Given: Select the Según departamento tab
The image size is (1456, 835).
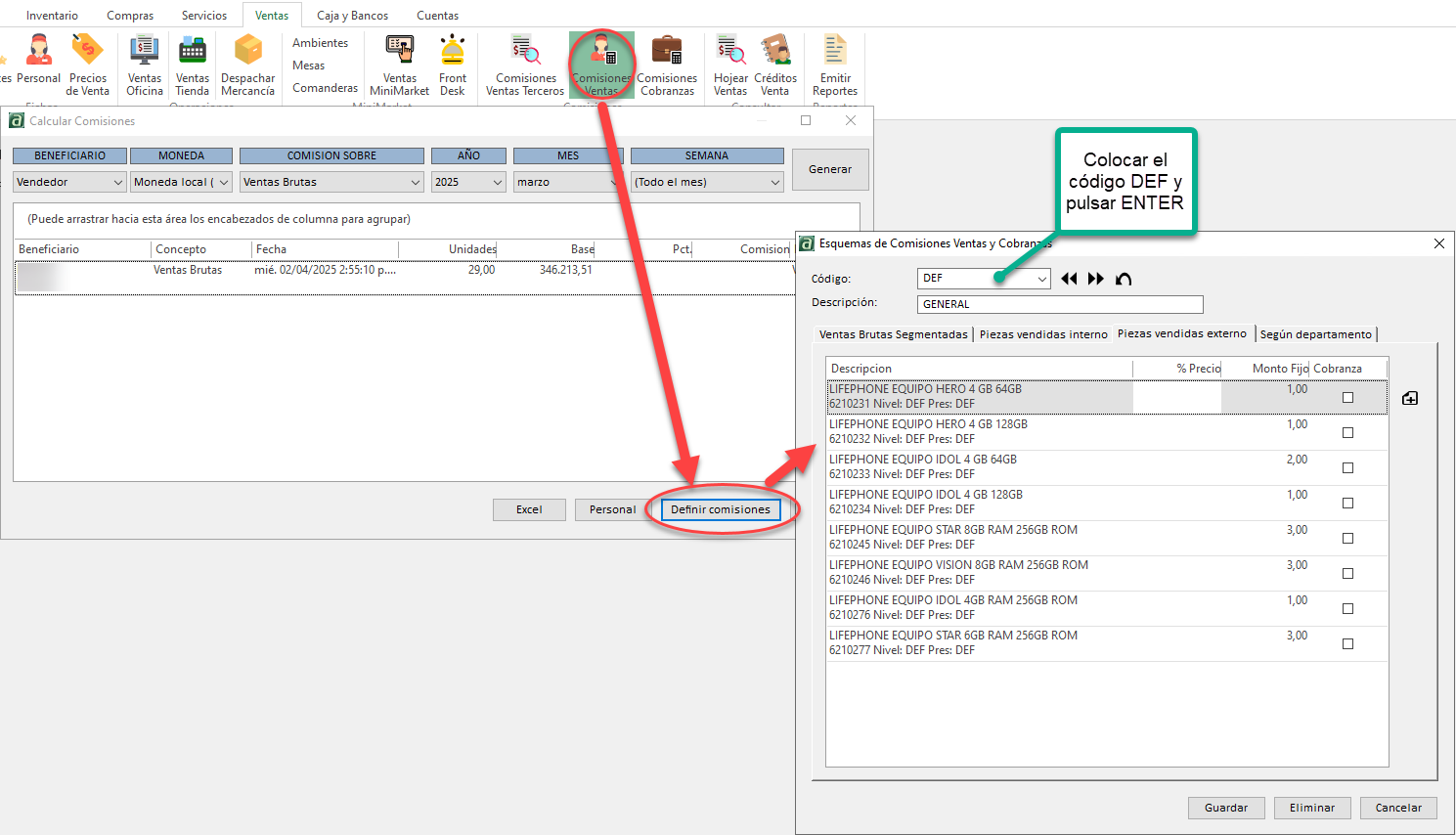Looking at the screenshot, I should point(1315,334).
